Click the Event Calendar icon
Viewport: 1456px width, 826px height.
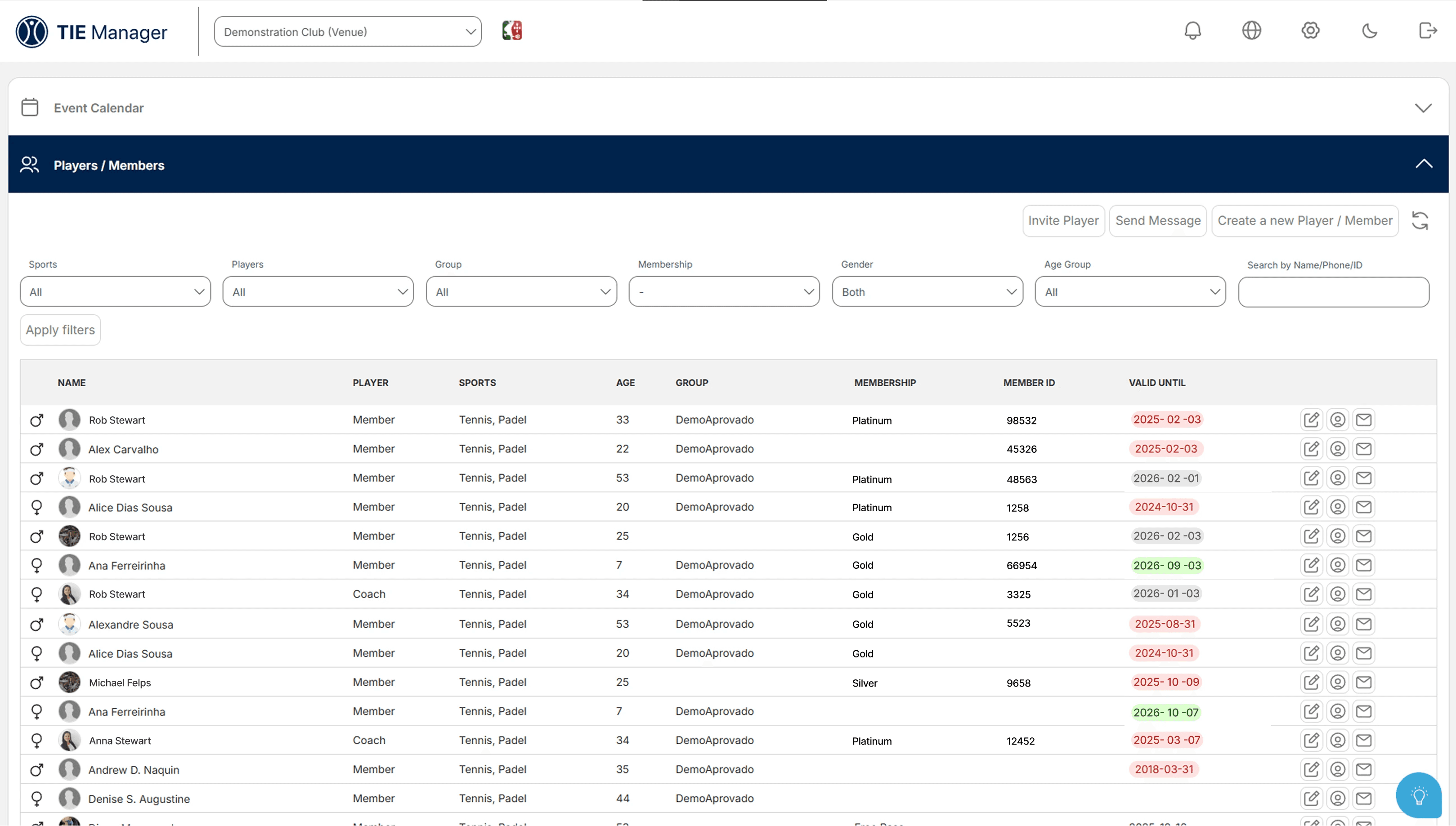[x=30, y=107]
